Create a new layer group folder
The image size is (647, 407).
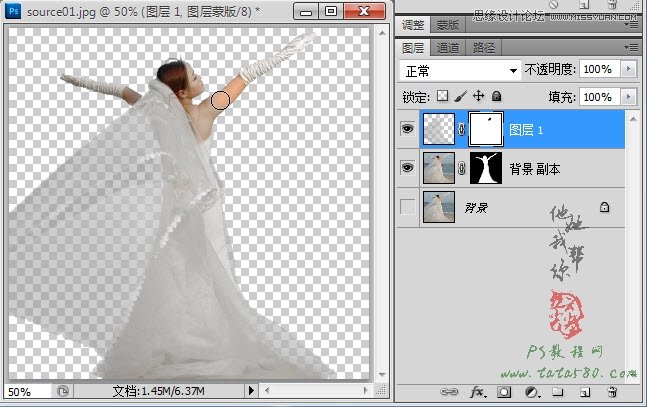[557, 392]
